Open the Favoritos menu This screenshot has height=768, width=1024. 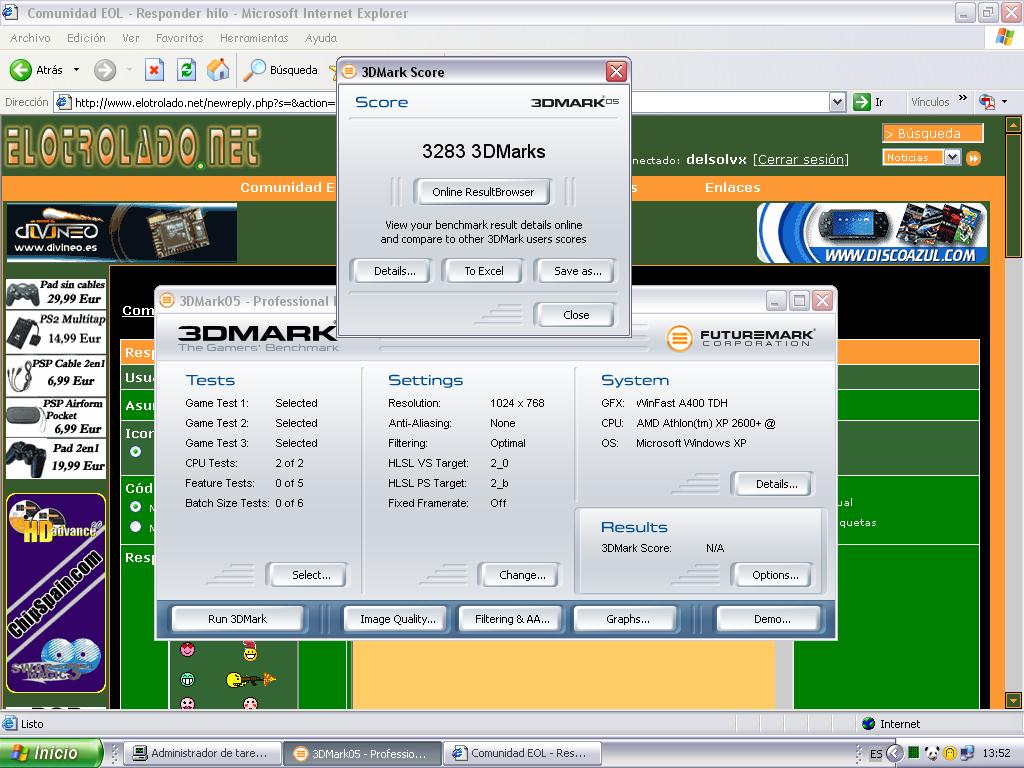tap(180, 38)
